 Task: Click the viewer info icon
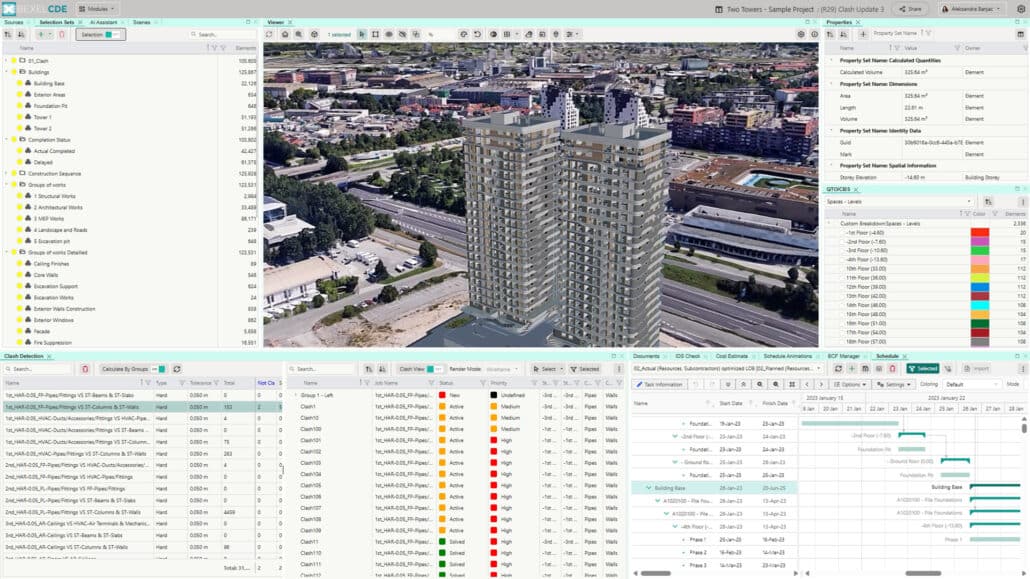click(x=815, y=34)
